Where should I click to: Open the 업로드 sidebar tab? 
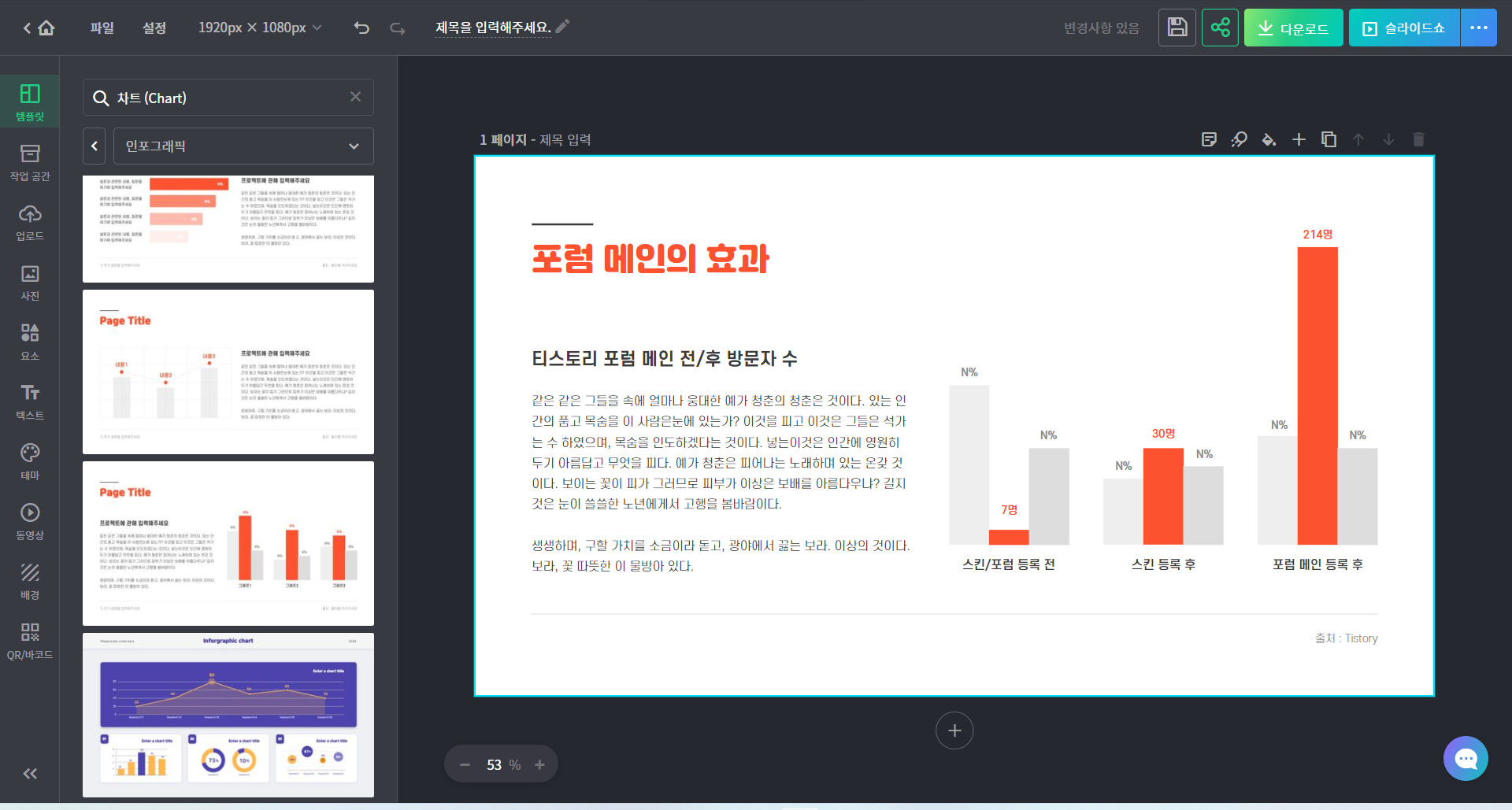[30, 222]
